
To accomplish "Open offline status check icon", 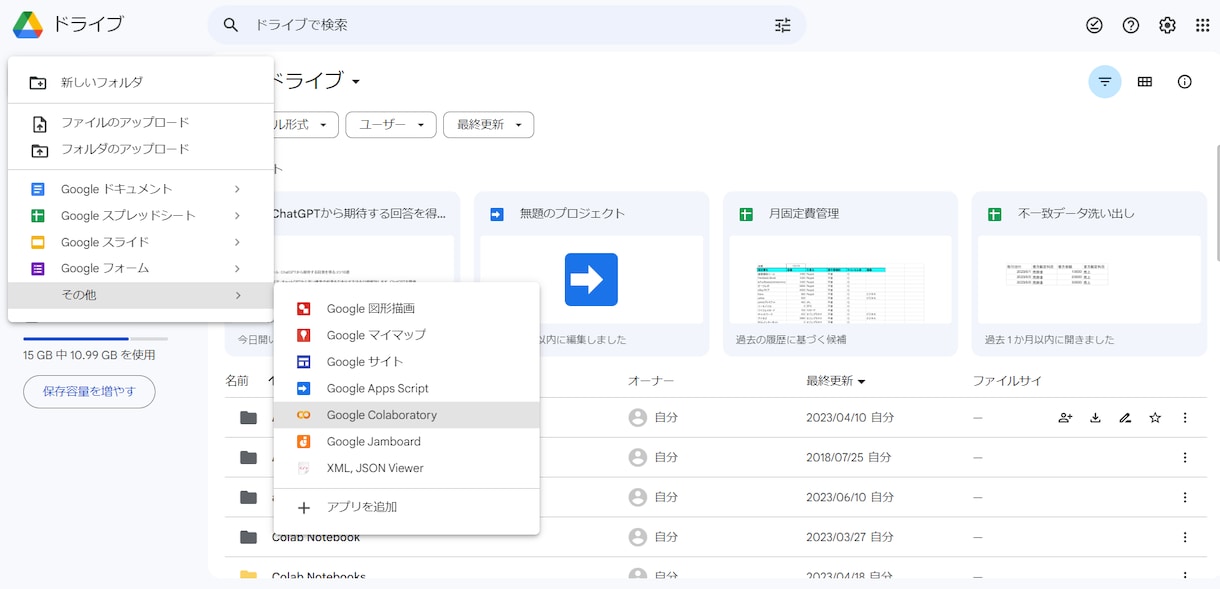I will click(x=1094, y=25).
